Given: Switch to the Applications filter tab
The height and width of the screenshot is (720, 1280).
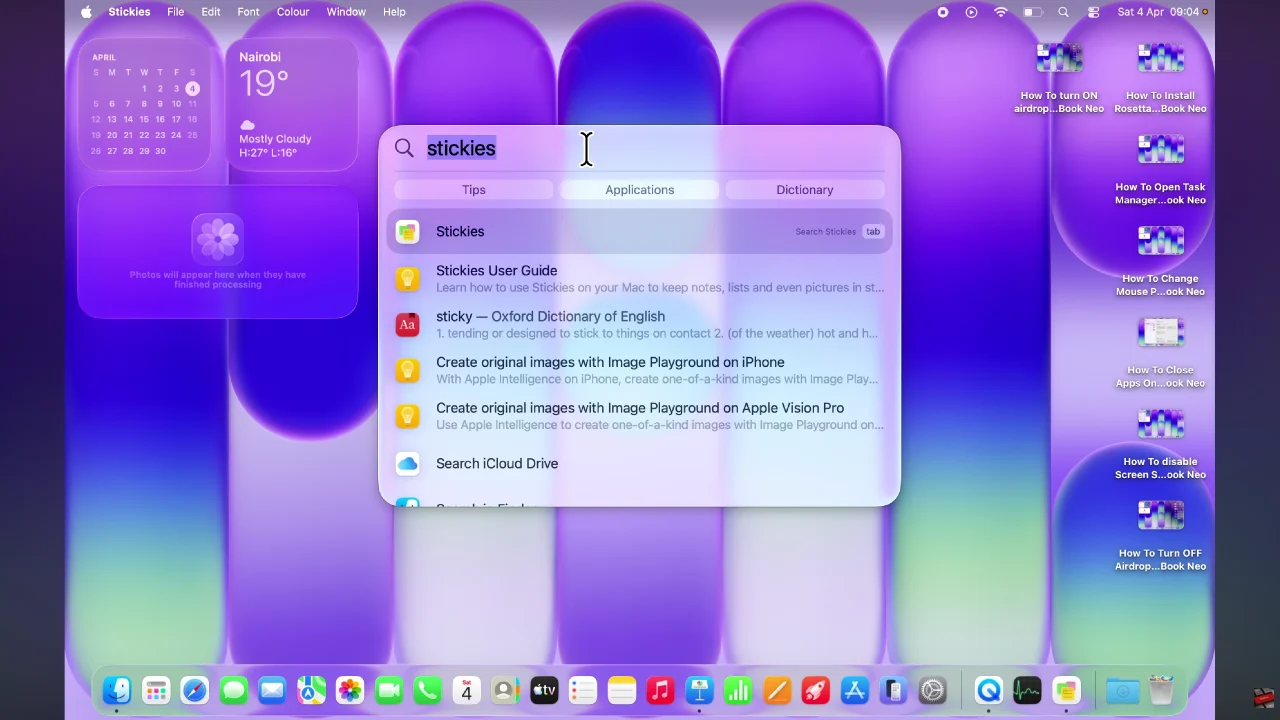Looking at the screenshot, I should (x=639, y=189).
